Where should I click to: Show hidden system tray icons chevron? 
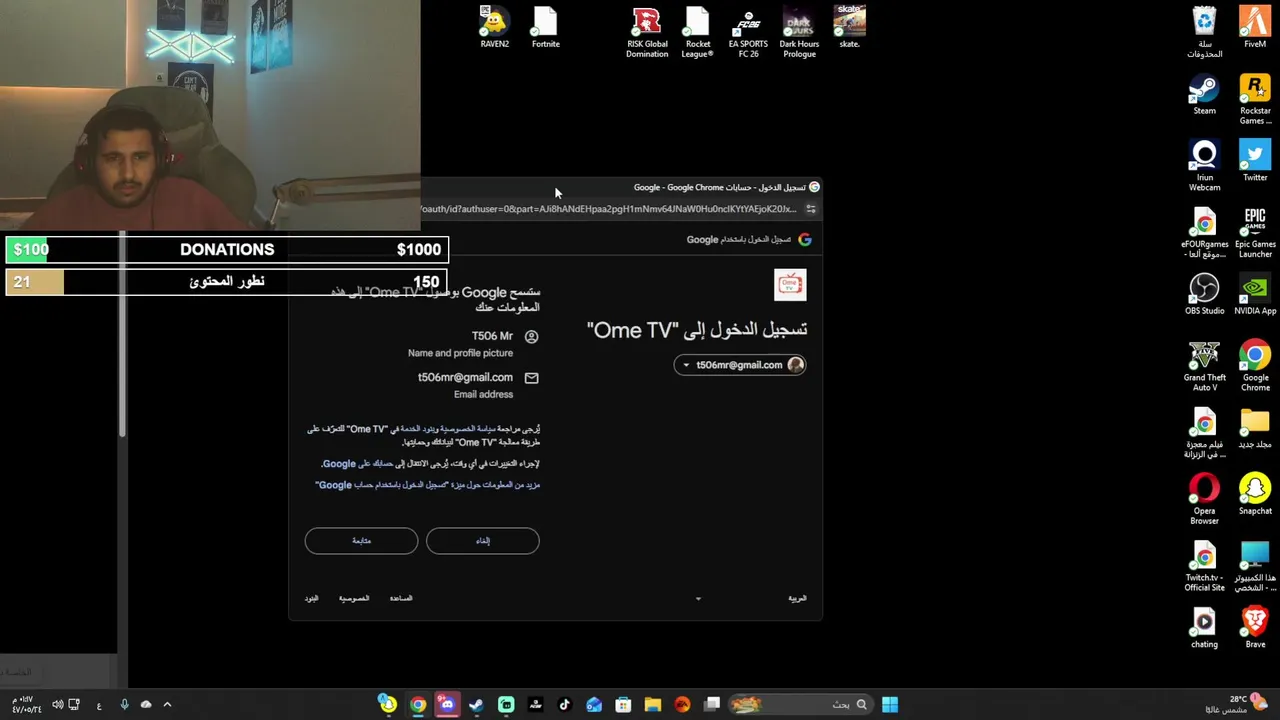click(167, 705)
